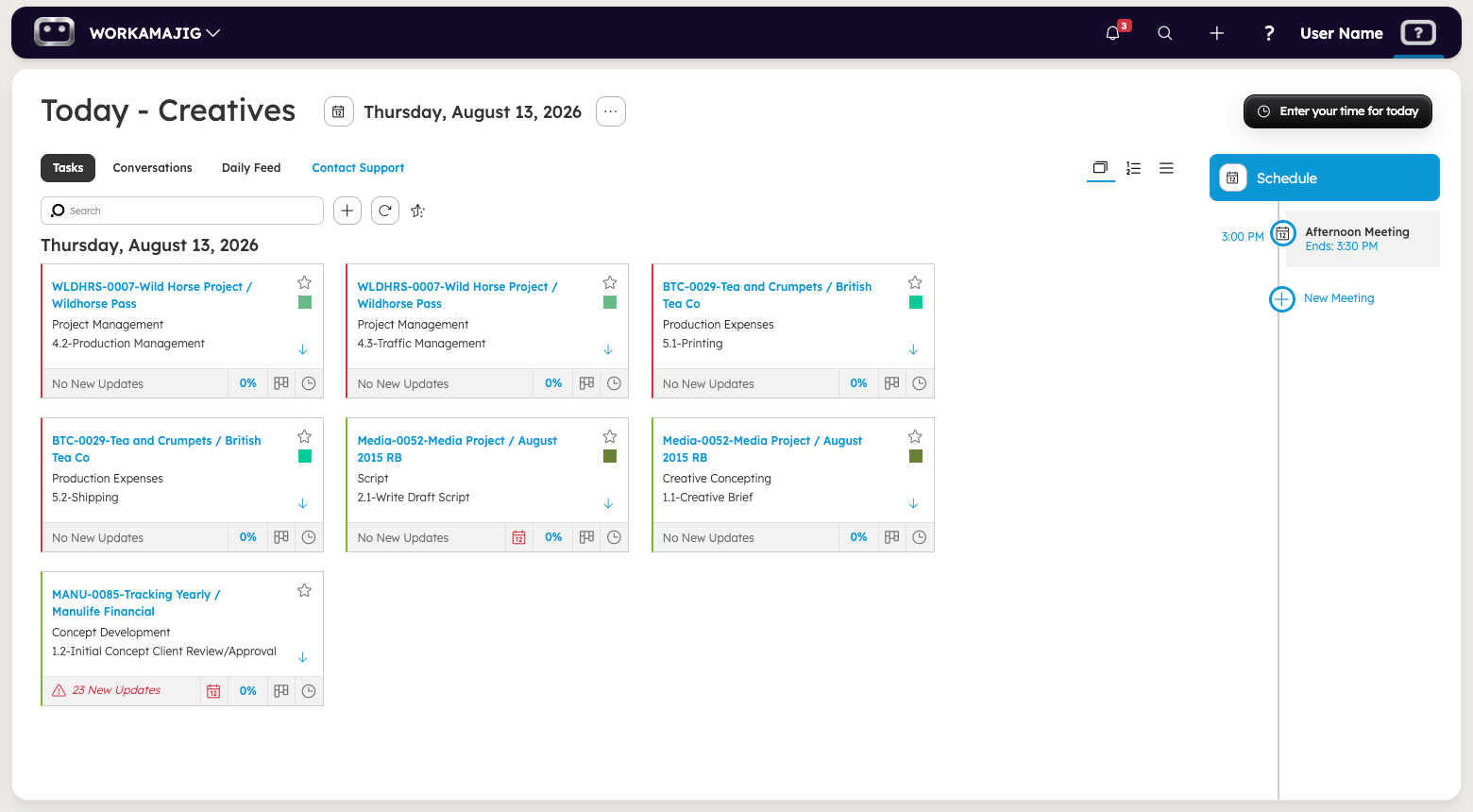Star the MANU-0085 Tracking Yearly task
Screen dimensions: 1473x812
coord(304,590)
